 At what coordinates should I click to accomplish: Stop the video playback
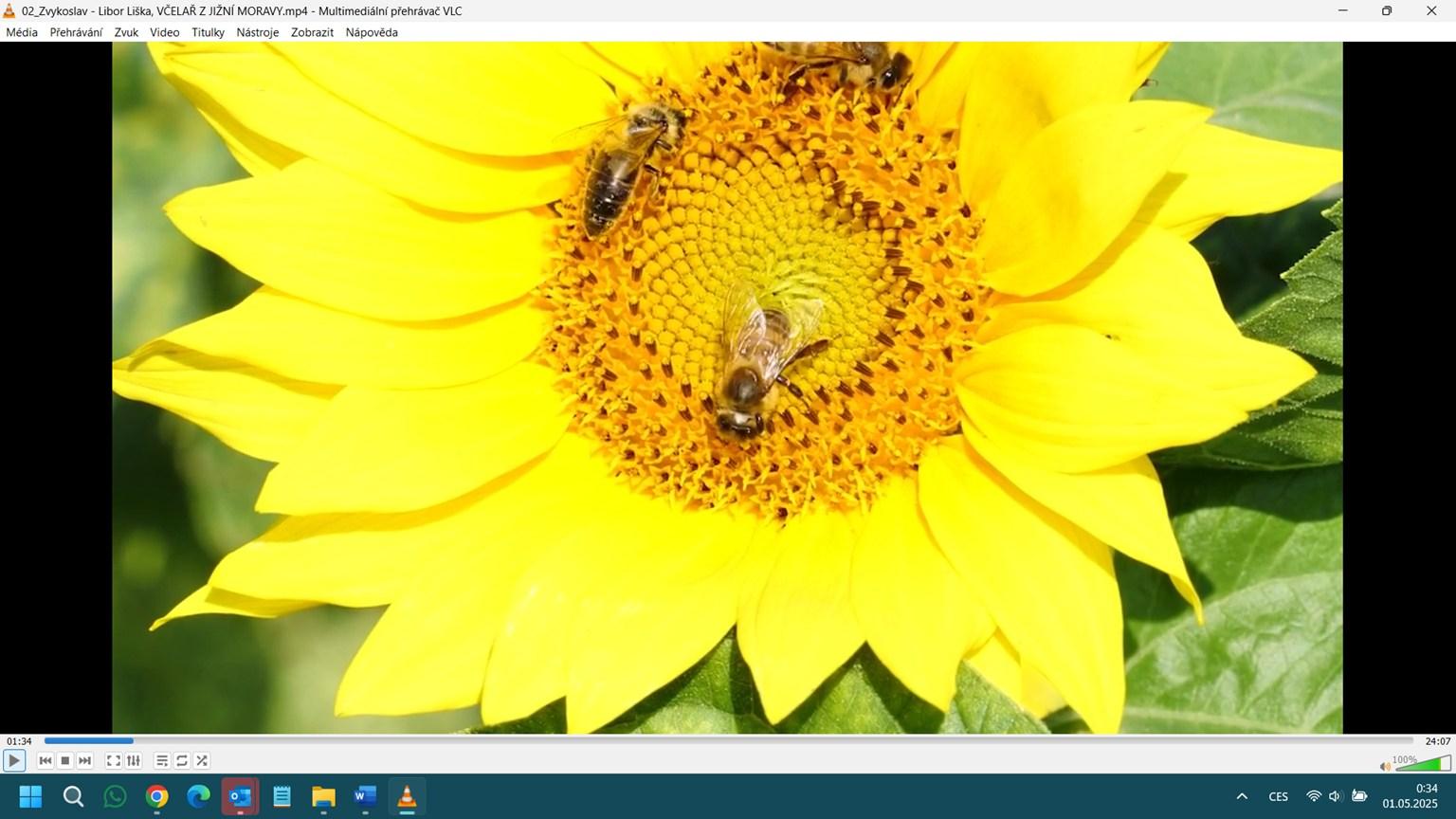(65, 760)
